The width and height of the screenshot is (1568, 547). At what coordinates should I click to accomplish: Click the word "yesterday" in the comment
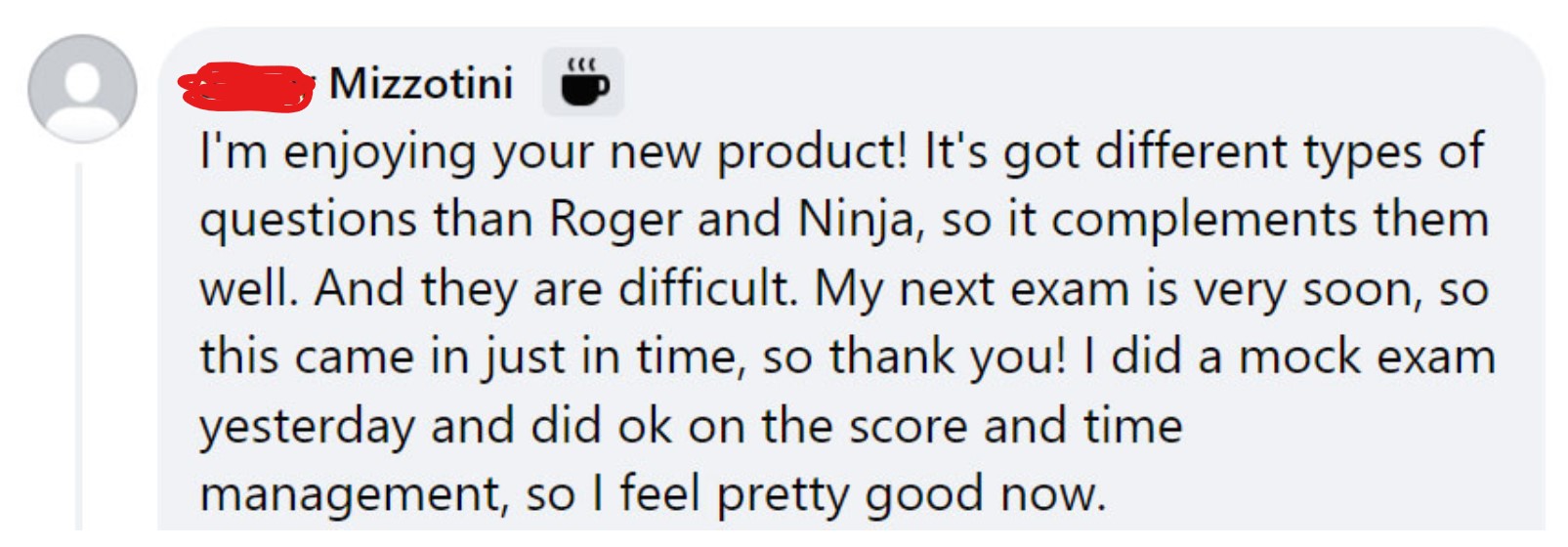tap(309, 427)
